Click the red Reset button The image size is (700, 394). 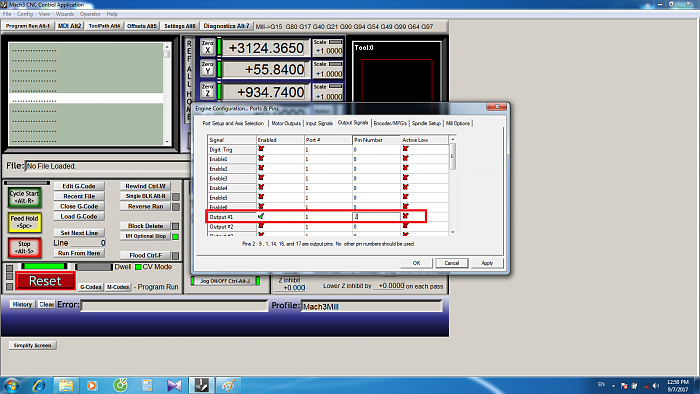45,281
